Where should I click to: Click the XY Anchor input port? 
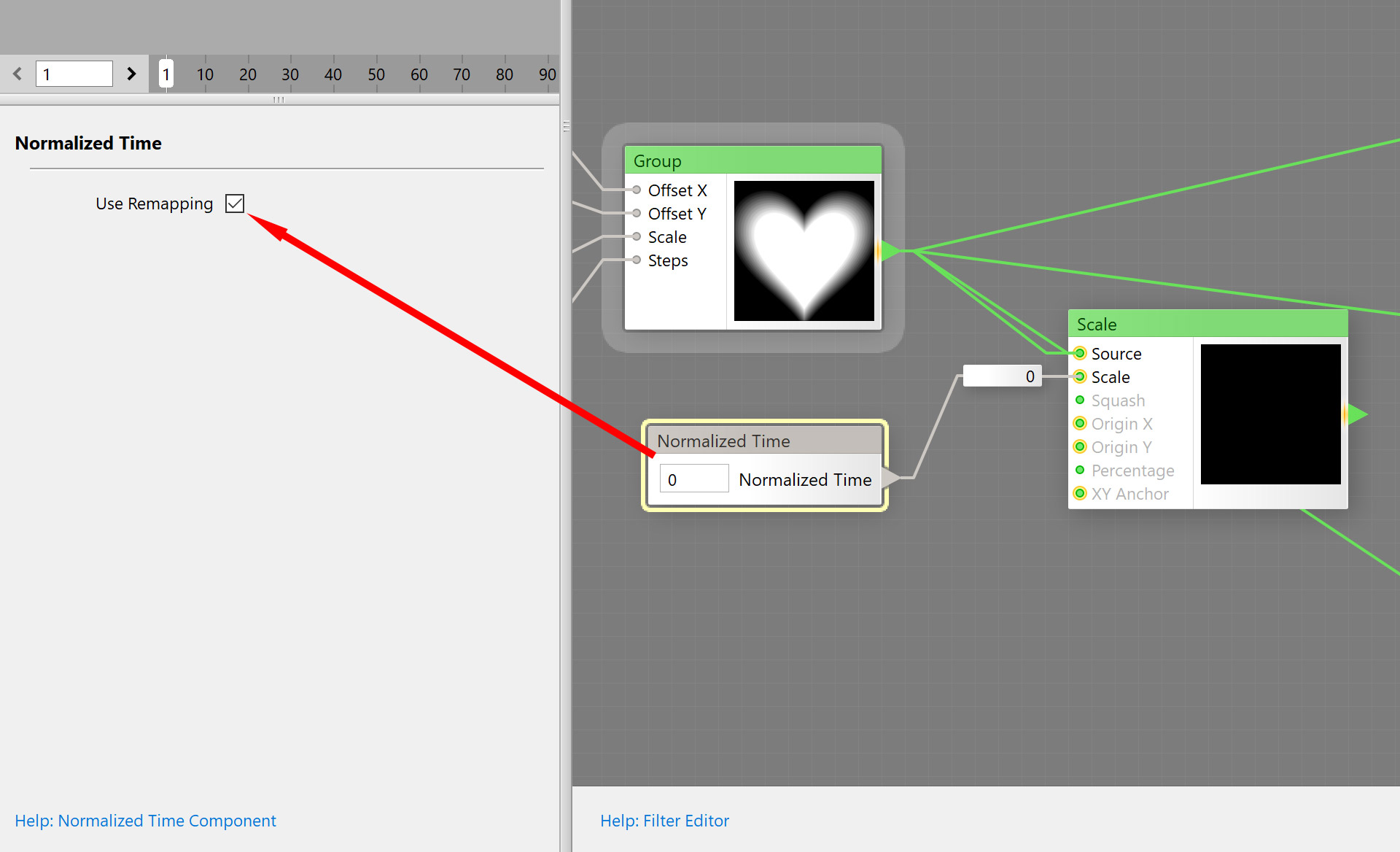(1080, 494)
